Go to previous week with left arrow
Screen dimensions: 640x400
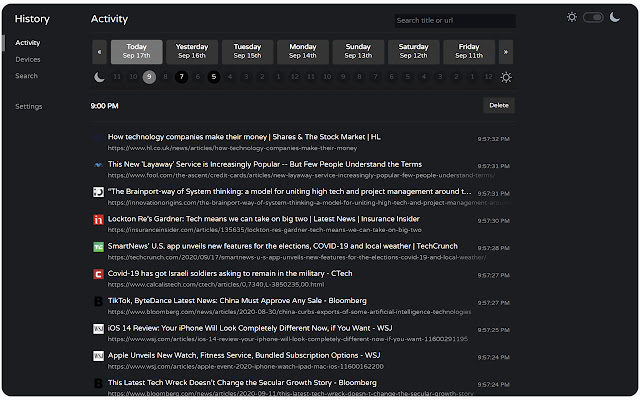(x=99, y=52)
